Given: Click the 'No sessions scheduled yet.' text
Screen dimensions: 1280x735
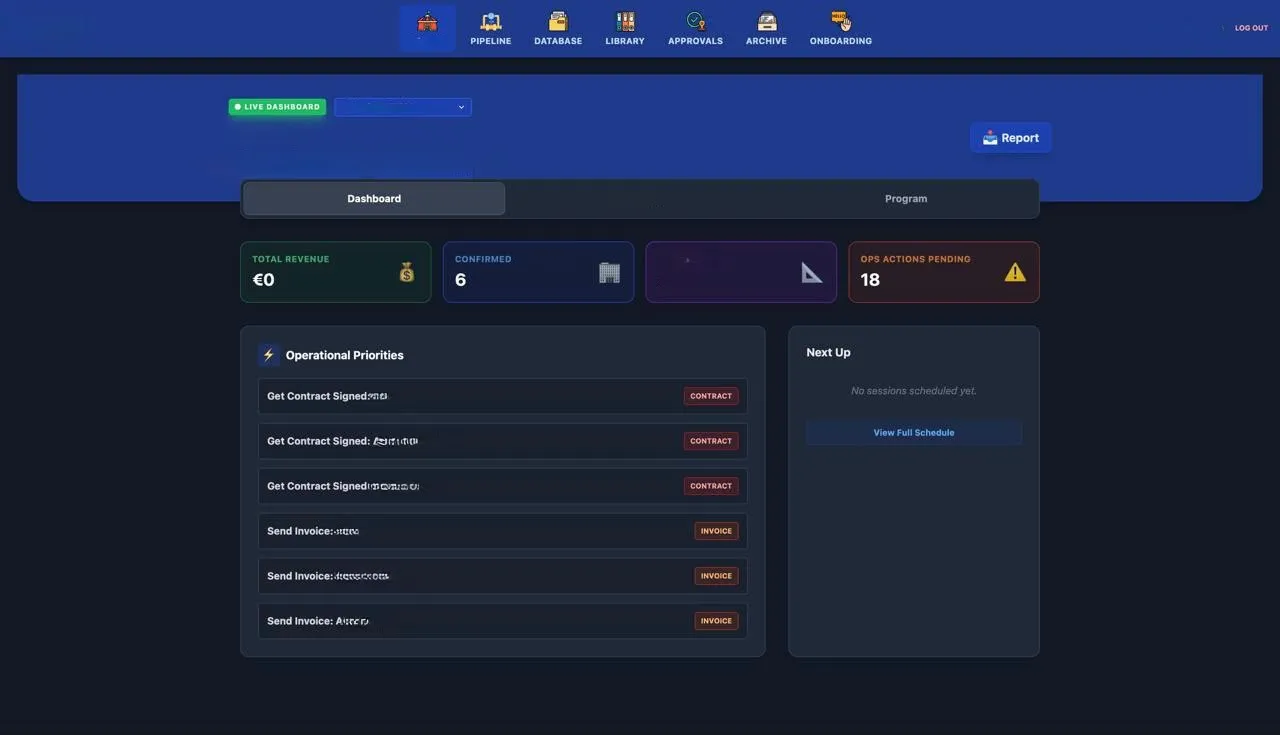Looking at the screenshot, I should point(914,391).
